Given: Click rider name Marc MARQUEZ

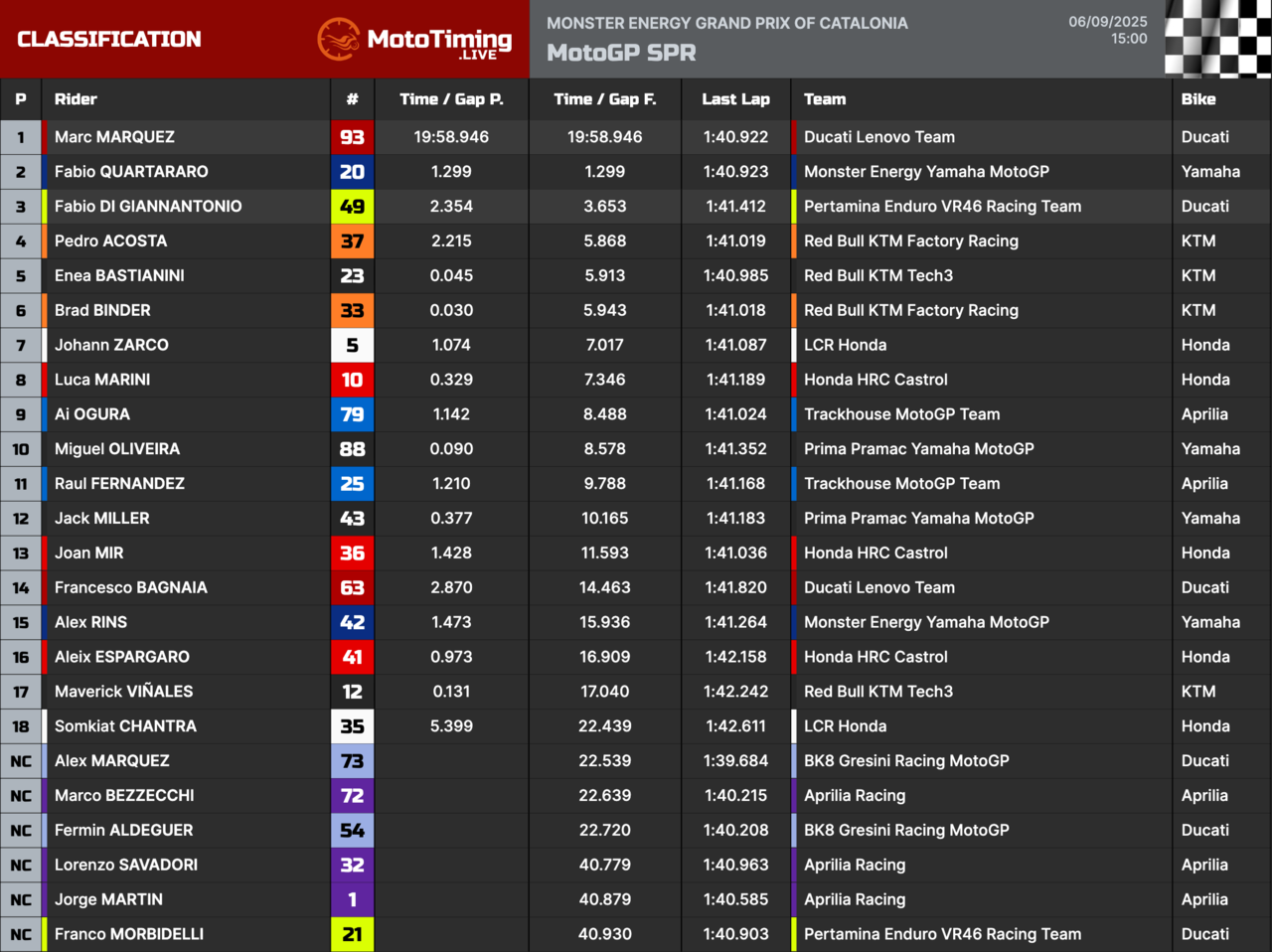Looking at the screenshot, I should click(x=114, y=137).
